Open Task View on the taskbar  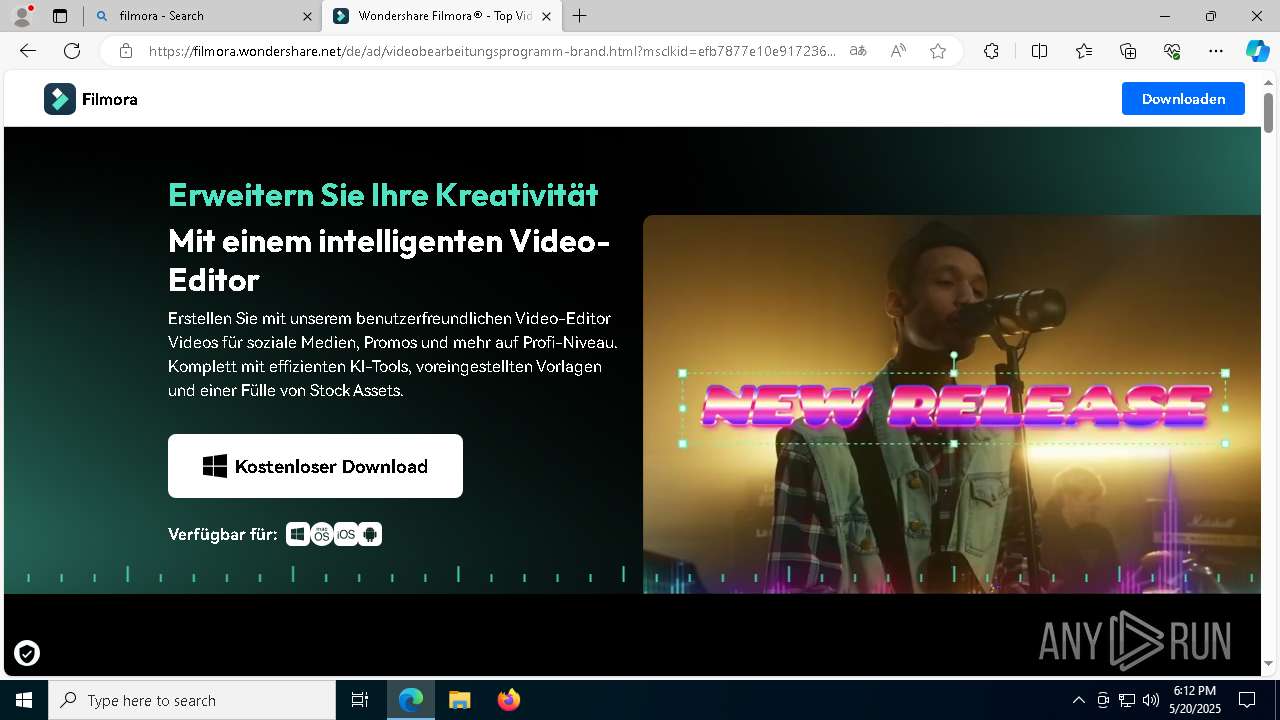click(x=360, y=700)
